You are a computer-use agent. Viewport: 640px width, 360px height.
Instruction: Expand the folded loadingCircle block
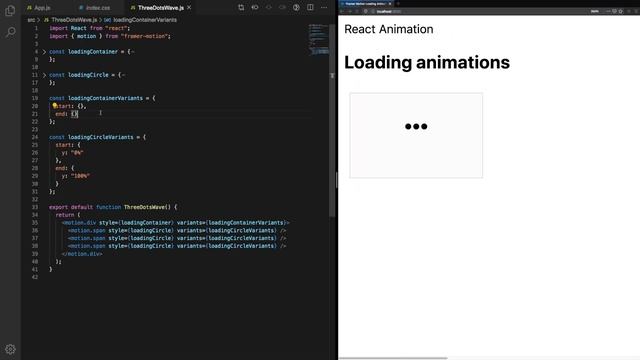pos(44,75)
